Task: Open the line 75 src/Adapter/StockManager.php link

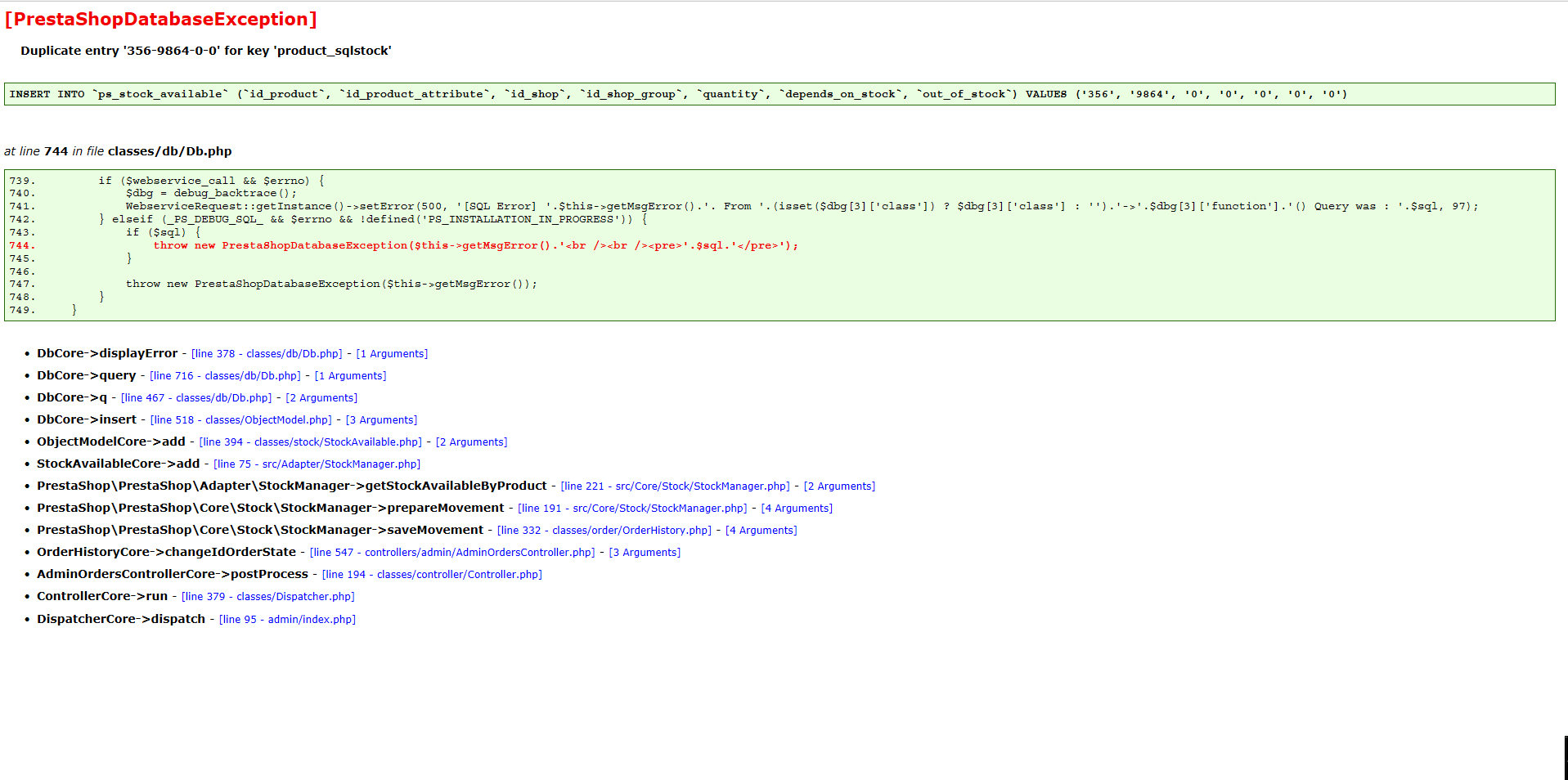Action: coord(317,464)
